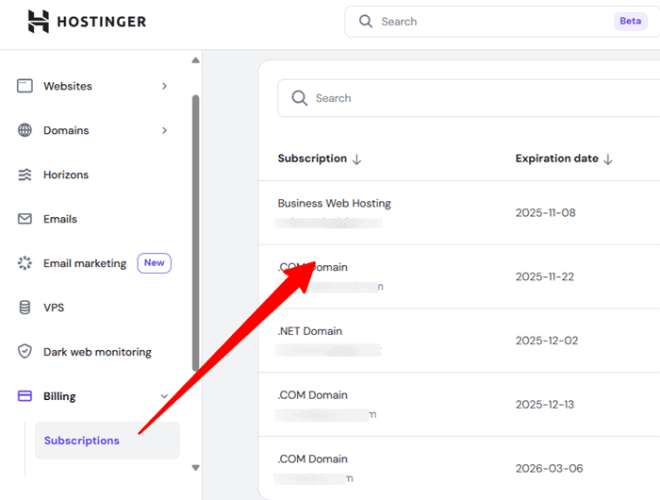Select the Subscriptions submenu item
This screenshot has width=660, height=500.
click(107, 440)
